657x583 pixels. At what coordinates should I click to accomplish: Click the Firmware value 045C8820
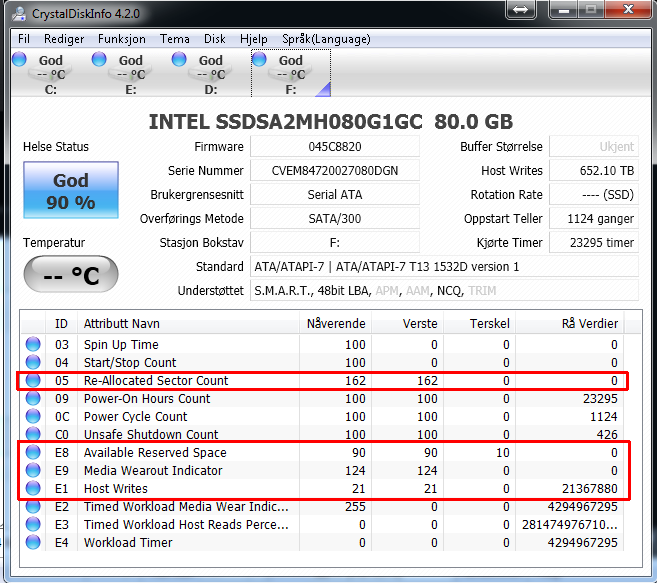pyautogui.click(x=335, y=147)
